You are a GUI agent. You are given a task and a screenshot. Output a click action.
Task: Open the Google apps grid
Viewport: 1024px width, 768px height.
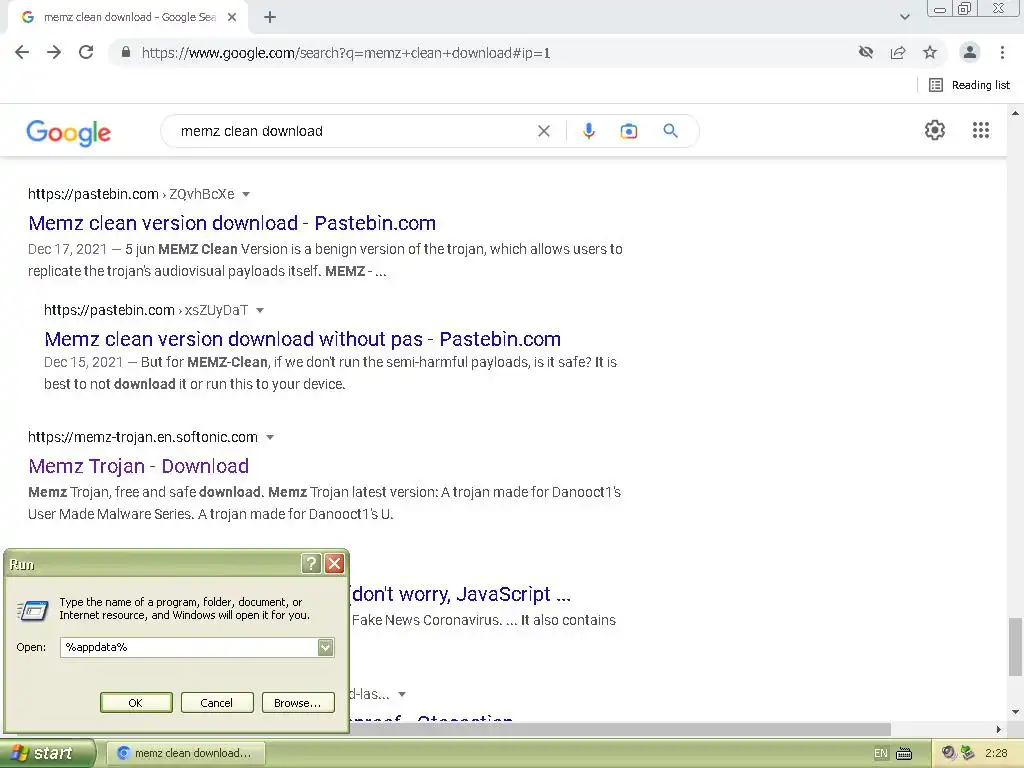pyautogui.click(x=981, y=130)
